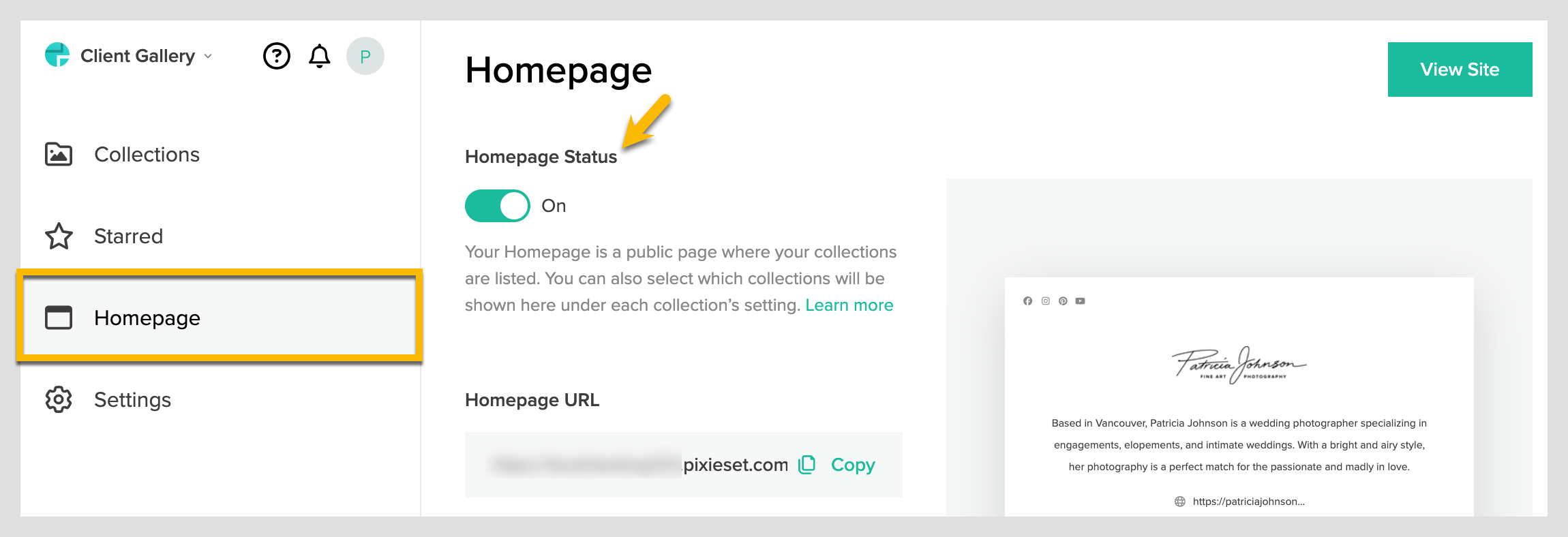The image size is (1568, 537).
Task: Open notifications via the bell icon
Action: pyautogui.click(x=319, y=56)
